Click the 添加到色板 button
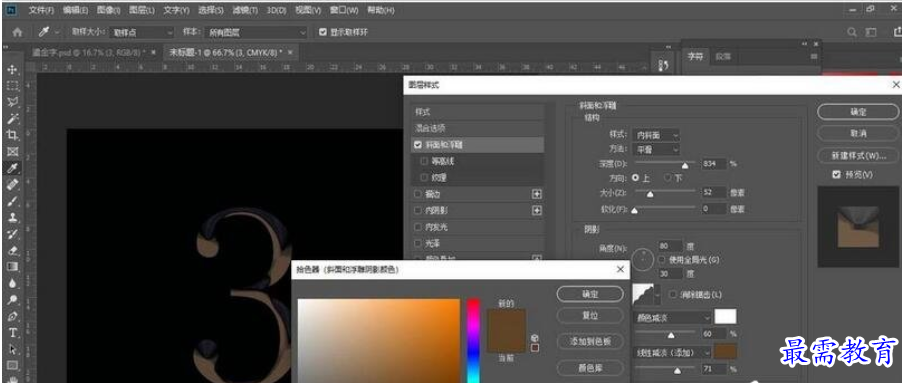The image size is (904, 383). 590,341
